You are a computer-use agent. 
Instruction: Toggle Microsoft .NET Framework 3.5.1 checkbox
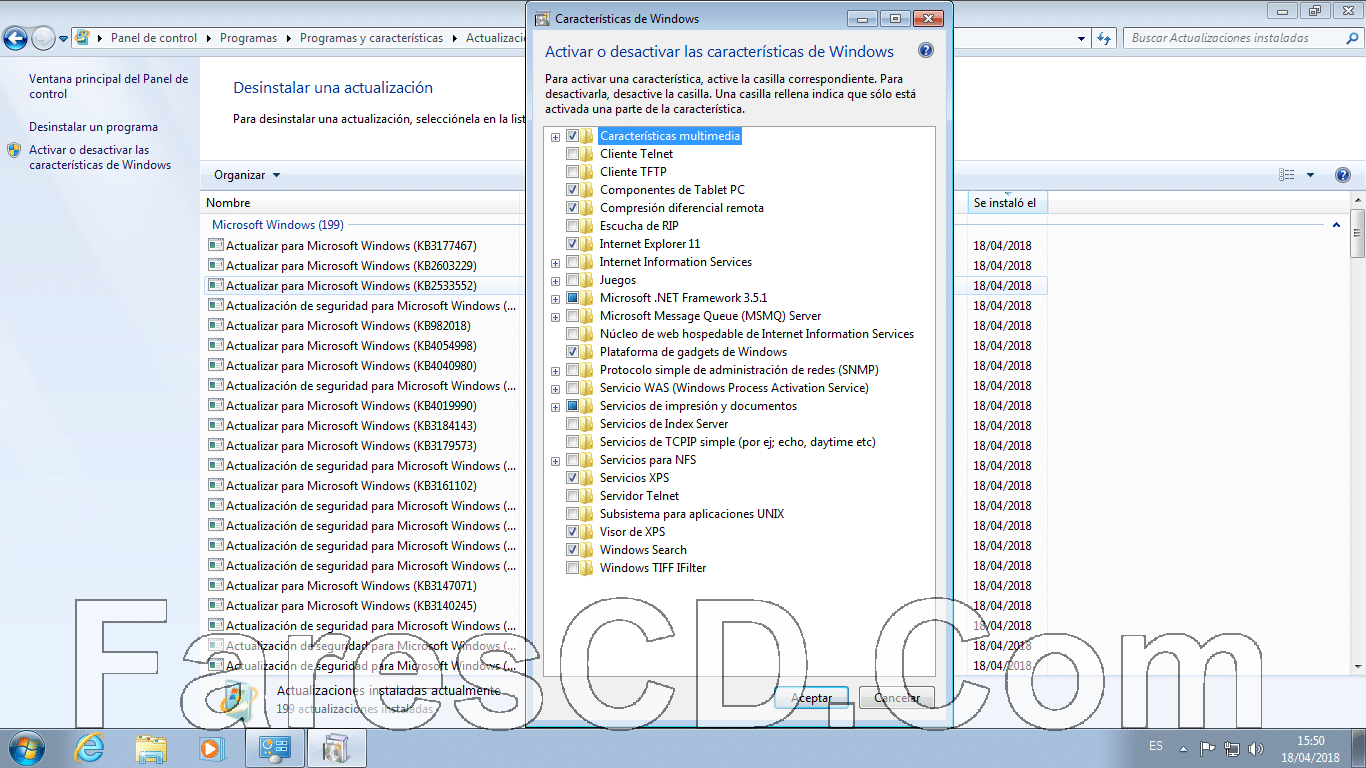point(572,298)
